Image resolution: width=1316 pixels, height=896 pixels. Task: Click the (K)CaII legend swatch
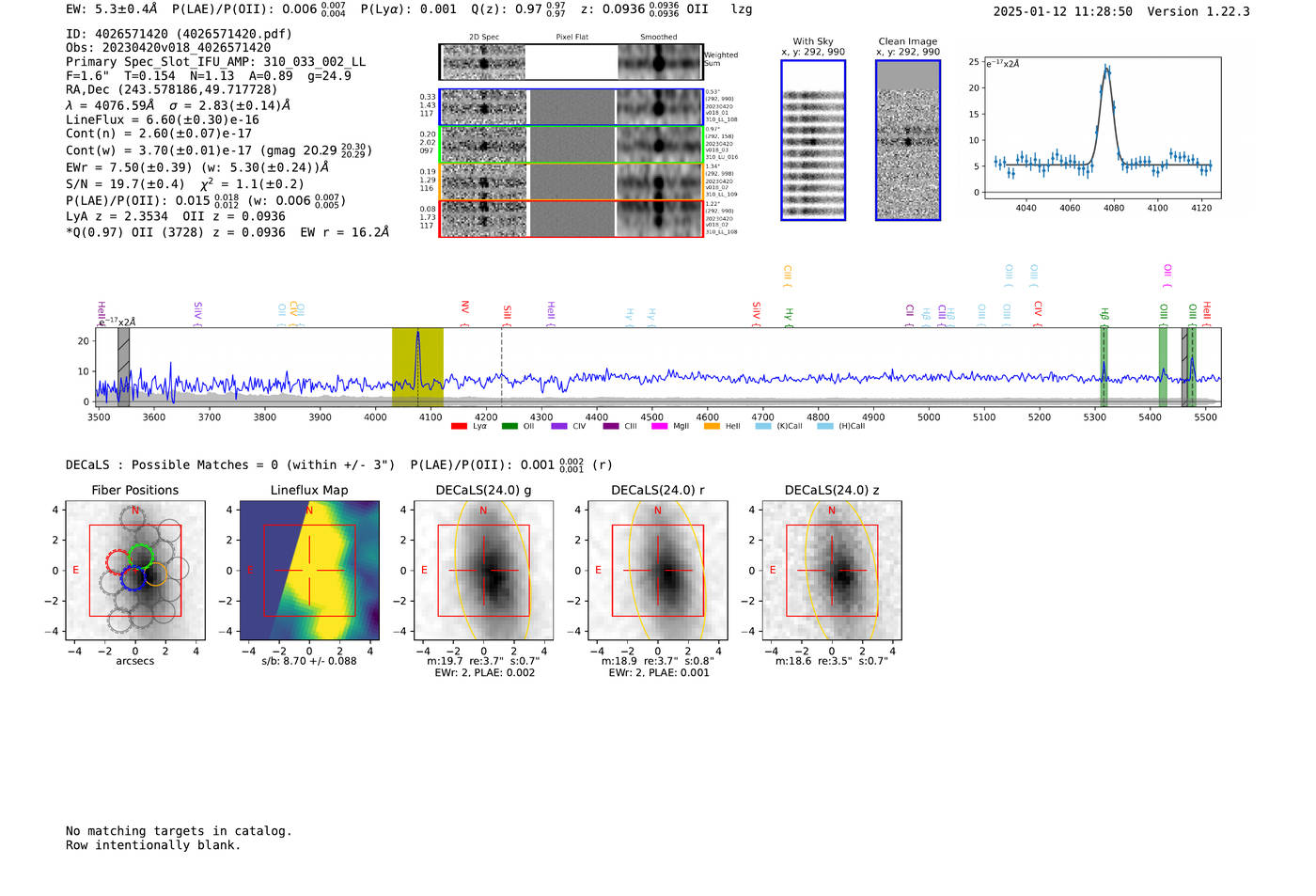(x=763, y=427)
